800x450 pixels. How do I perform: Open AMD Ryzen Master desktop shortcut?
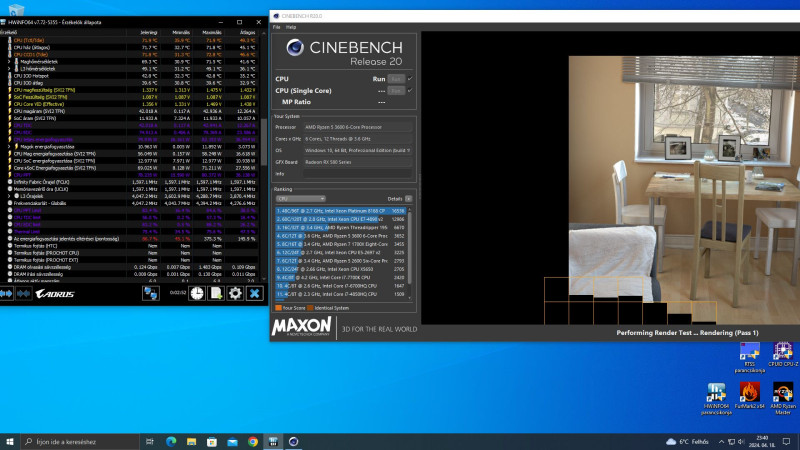(x=783, y=399)
